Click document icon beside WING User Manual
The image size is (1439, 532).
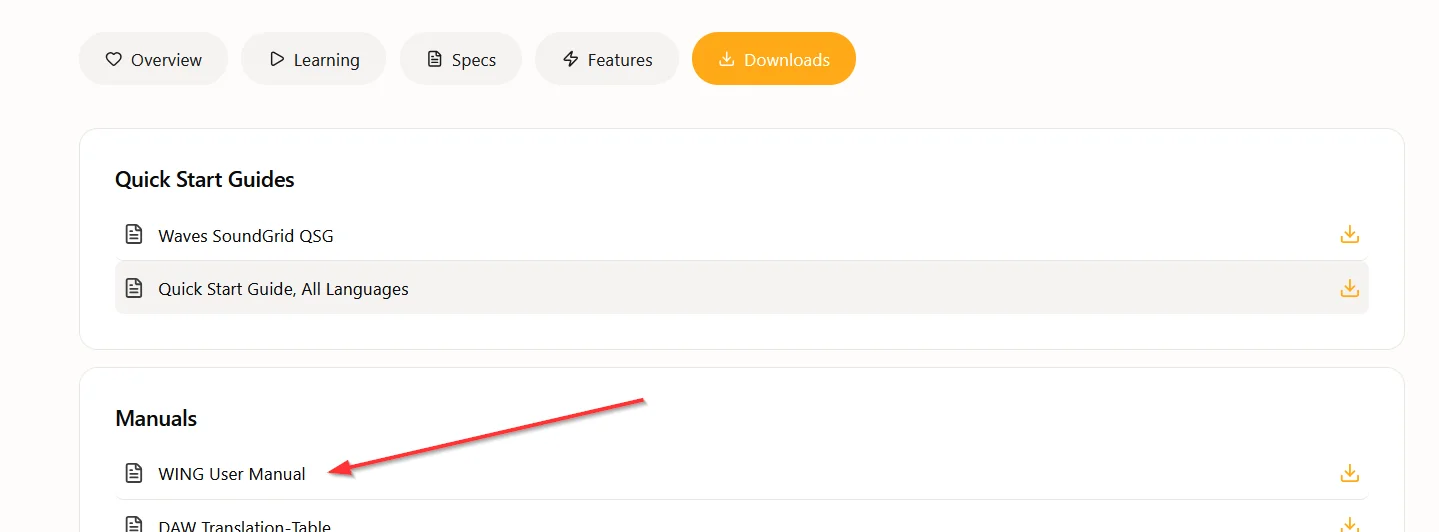pyautogui.click(x=133, y=473)
